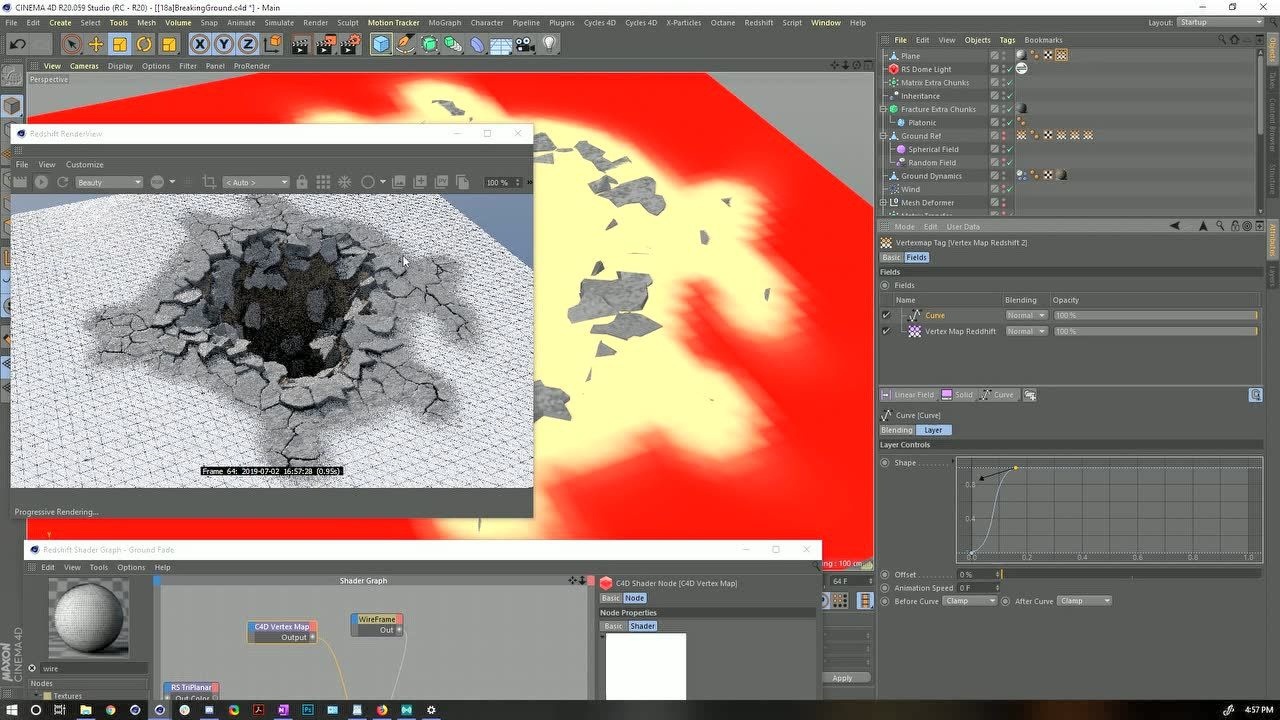Viewport: 1280px width, 720px height.
Task: Toggle the Curve field enabled checkbox
Action: [x=885, y=314]
